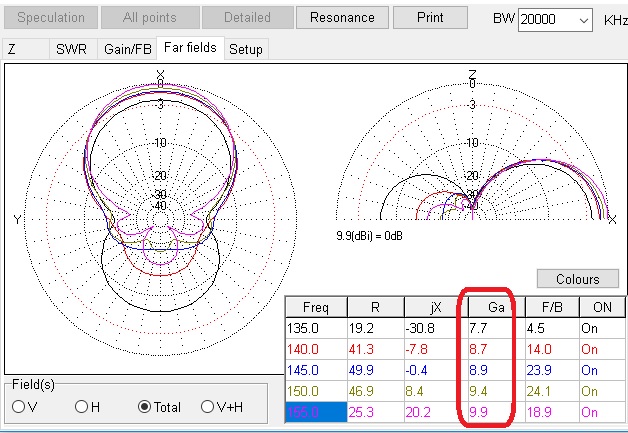The height and width of the screenshot is (433, 628).
Task: Click the Print button
Action: (x=430, y=18)
